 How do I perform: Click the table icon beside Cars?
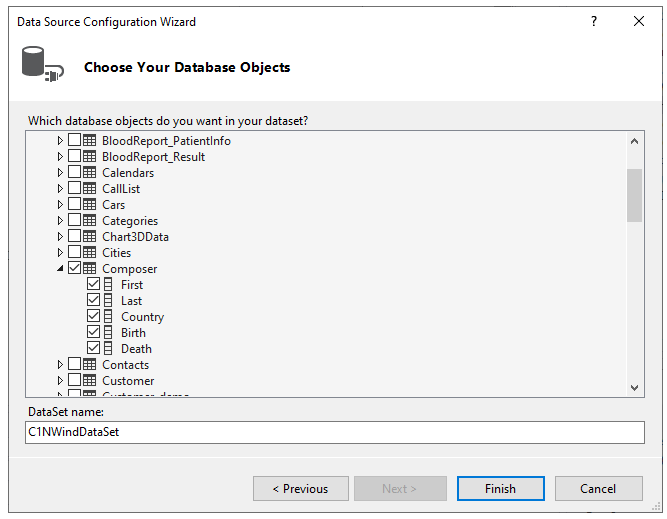click(90, 205)
